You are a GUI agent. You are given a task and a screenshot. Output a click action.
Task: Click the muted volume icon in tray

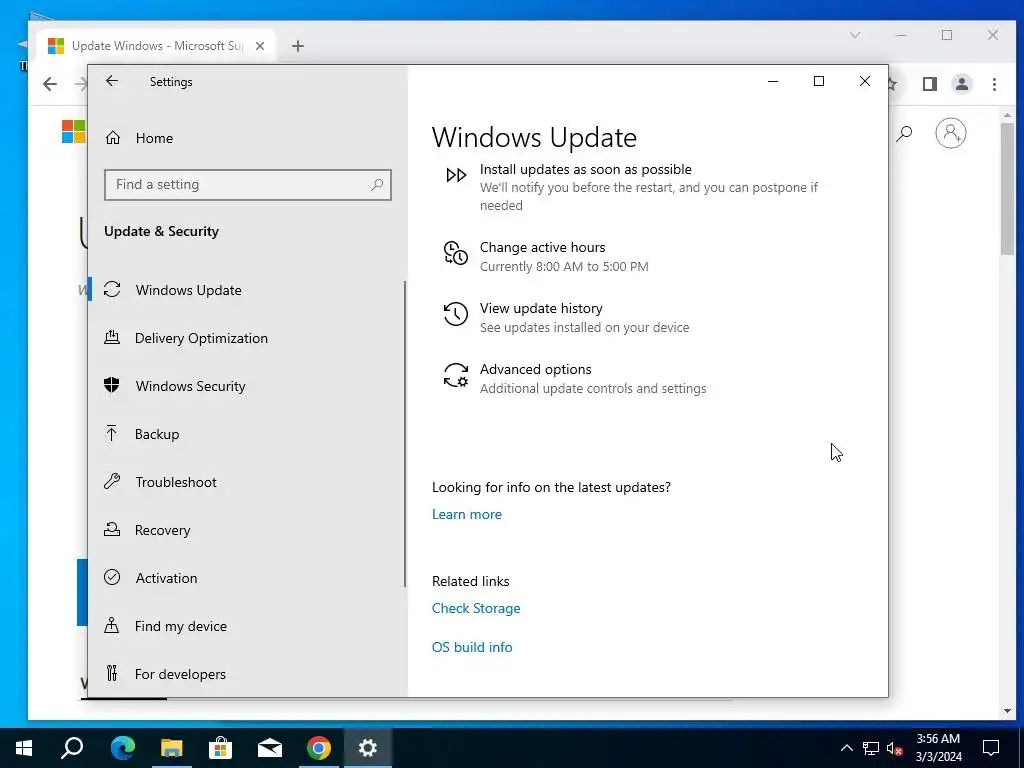coord(895,748)
